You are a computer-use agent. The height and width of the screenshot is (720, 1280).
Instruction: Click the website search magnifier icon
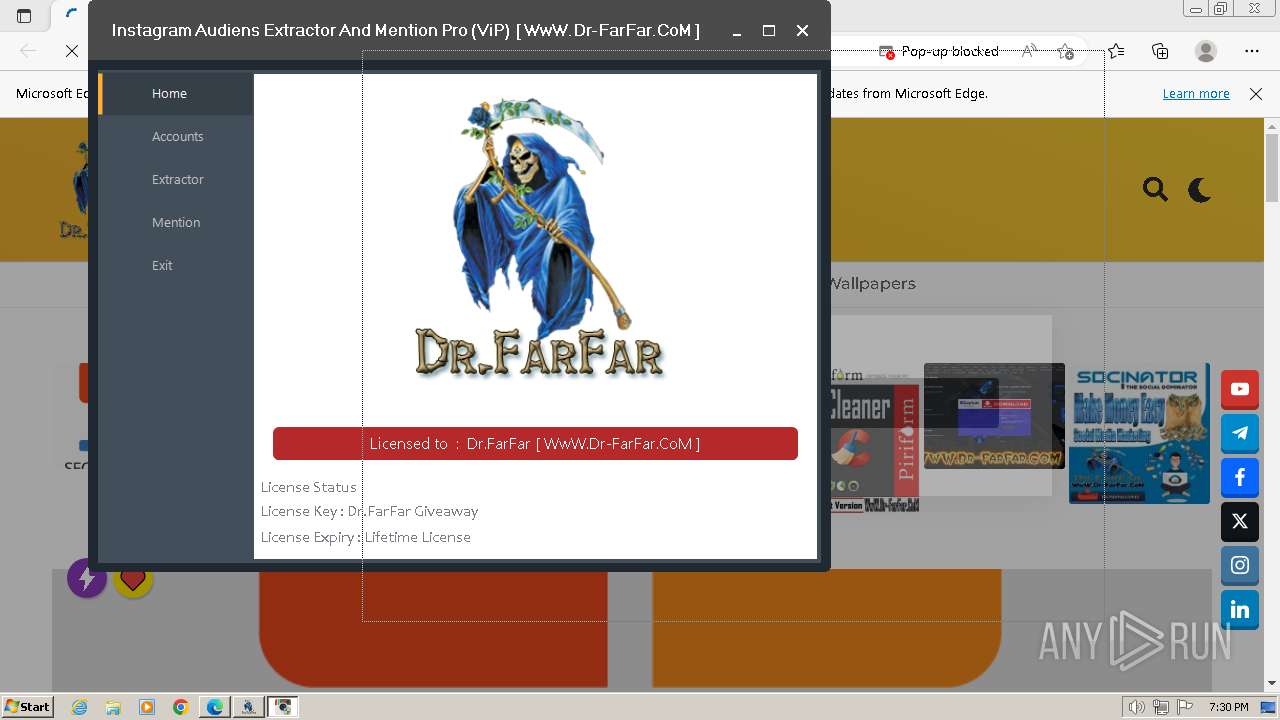click(1155, 189)
